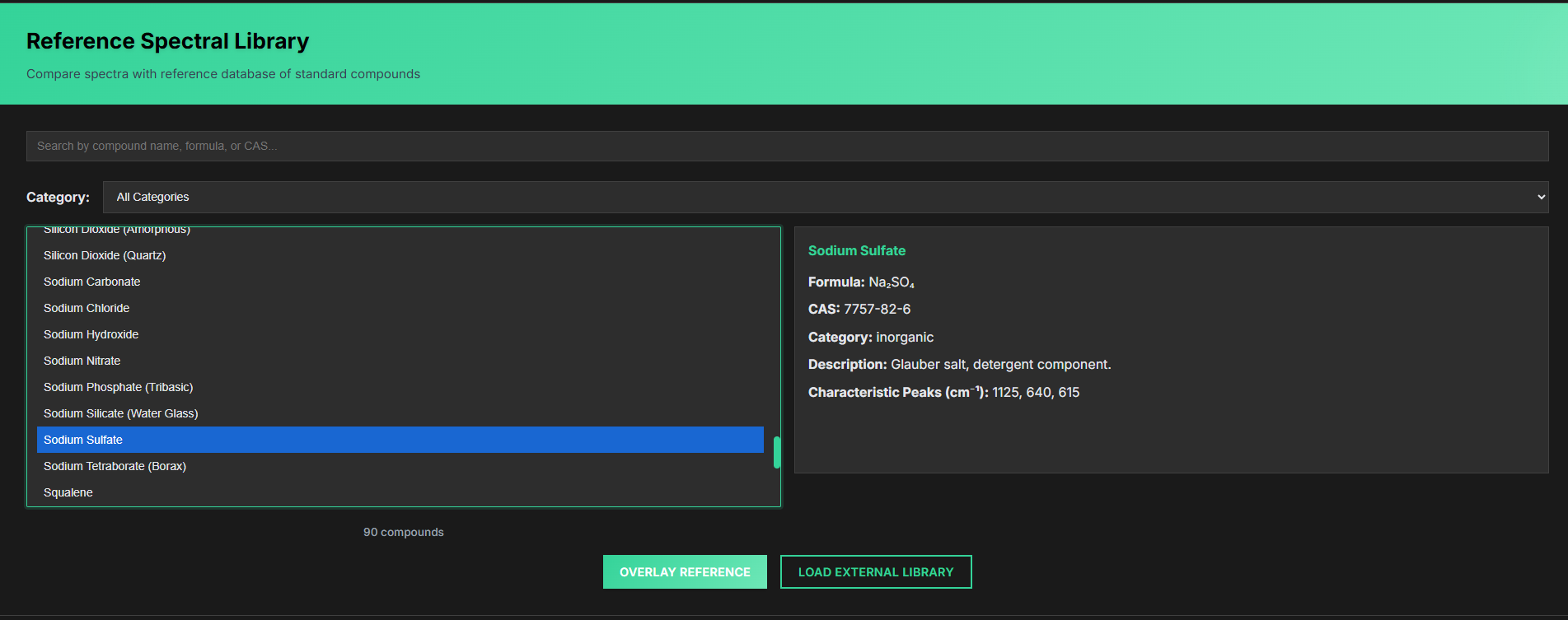Click the highlighted Sodium Sulfate row
The width and height of the screenshot is (1568, 620).
click(400, 440)
